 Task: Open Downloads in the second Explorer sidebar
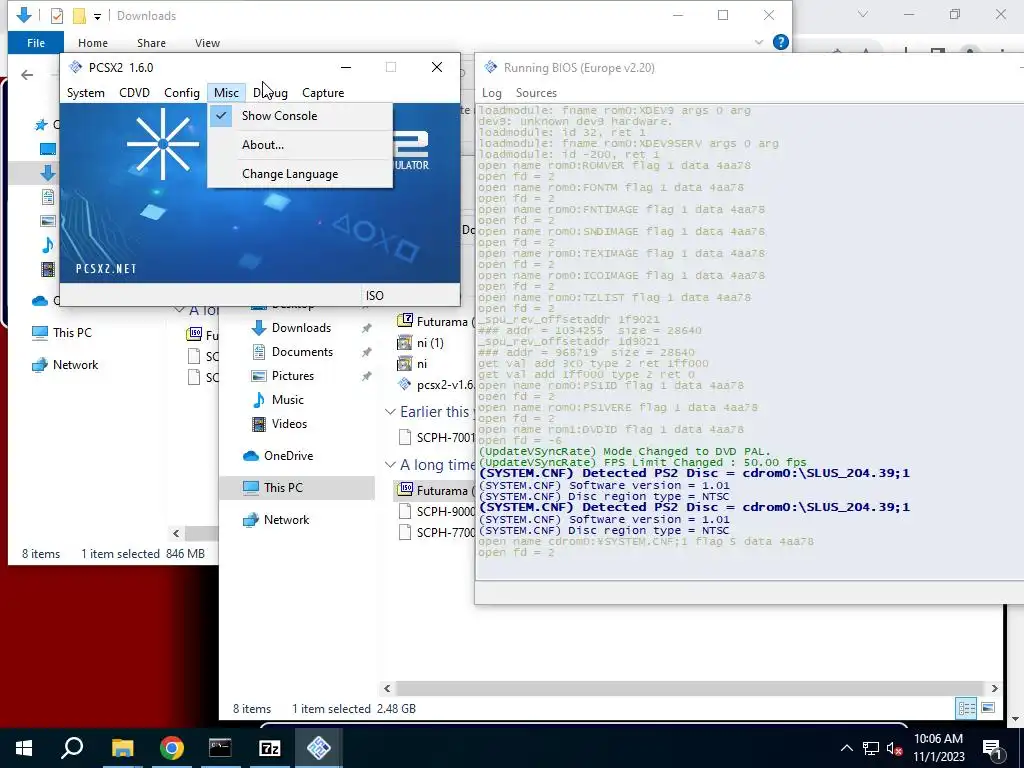point(301,328)
